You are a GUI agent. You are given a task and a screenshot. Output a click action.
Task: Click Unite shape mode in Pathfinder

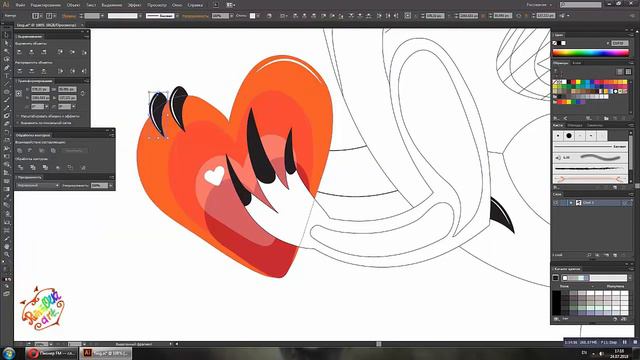20,151
